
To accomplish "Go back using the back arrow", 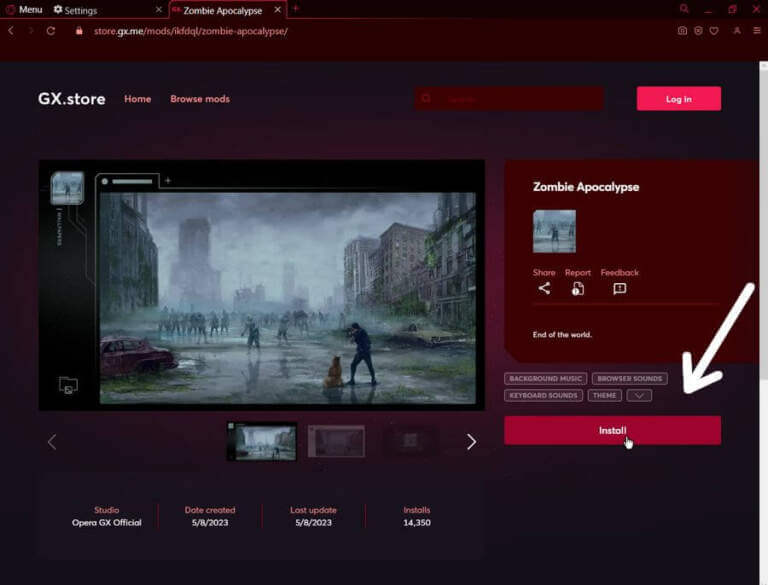I will (x=11, y=31).
